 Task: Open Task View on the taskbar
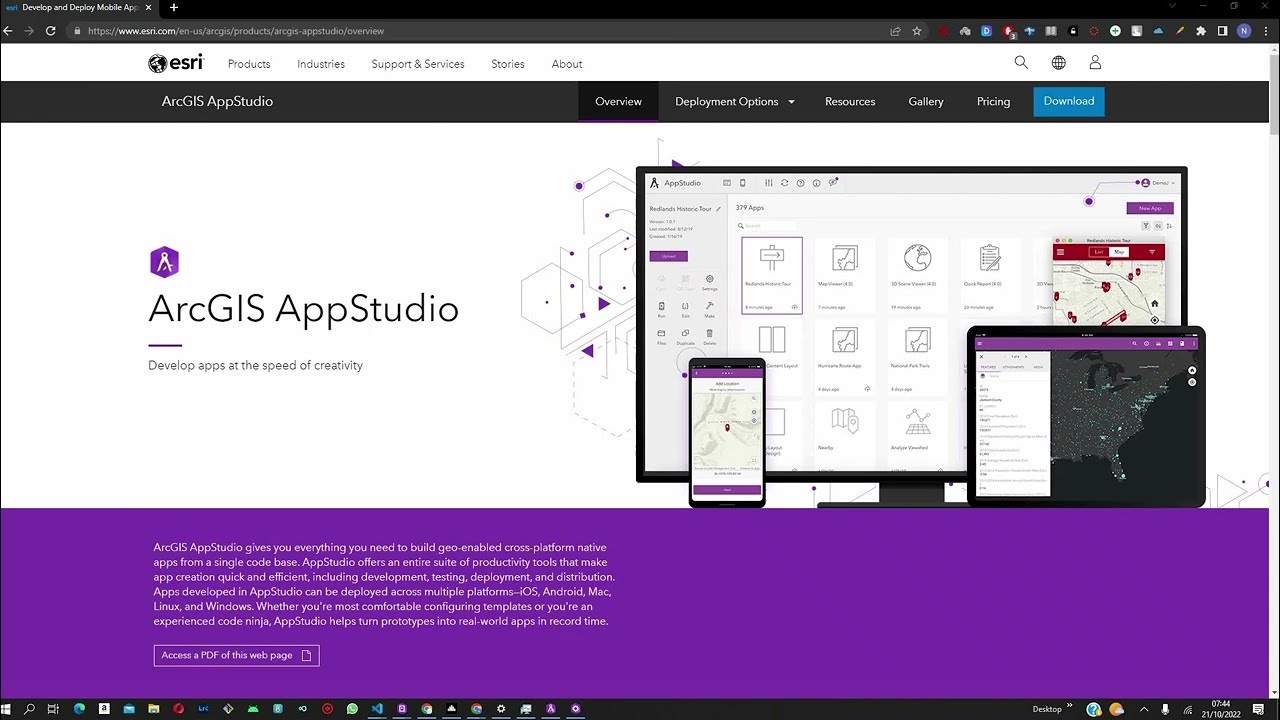[x=54, y=709]
